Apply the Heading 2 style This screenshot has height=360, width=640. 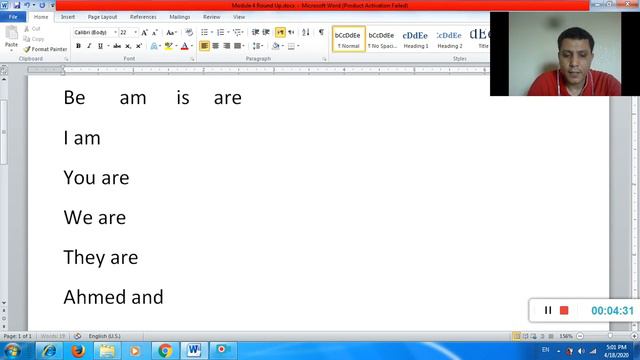449,39
